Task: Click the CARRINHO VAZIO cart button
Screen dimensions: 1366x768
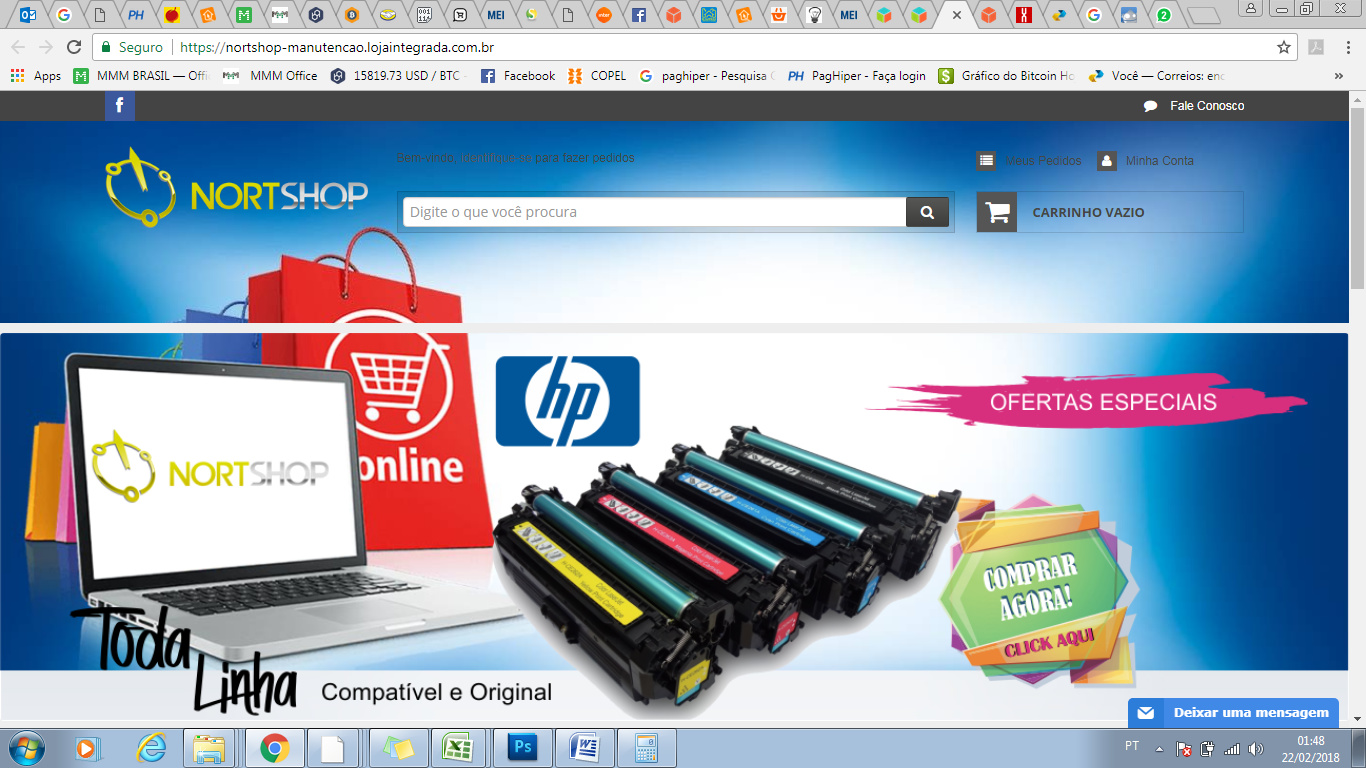Action: click(x=1110, y=212)
